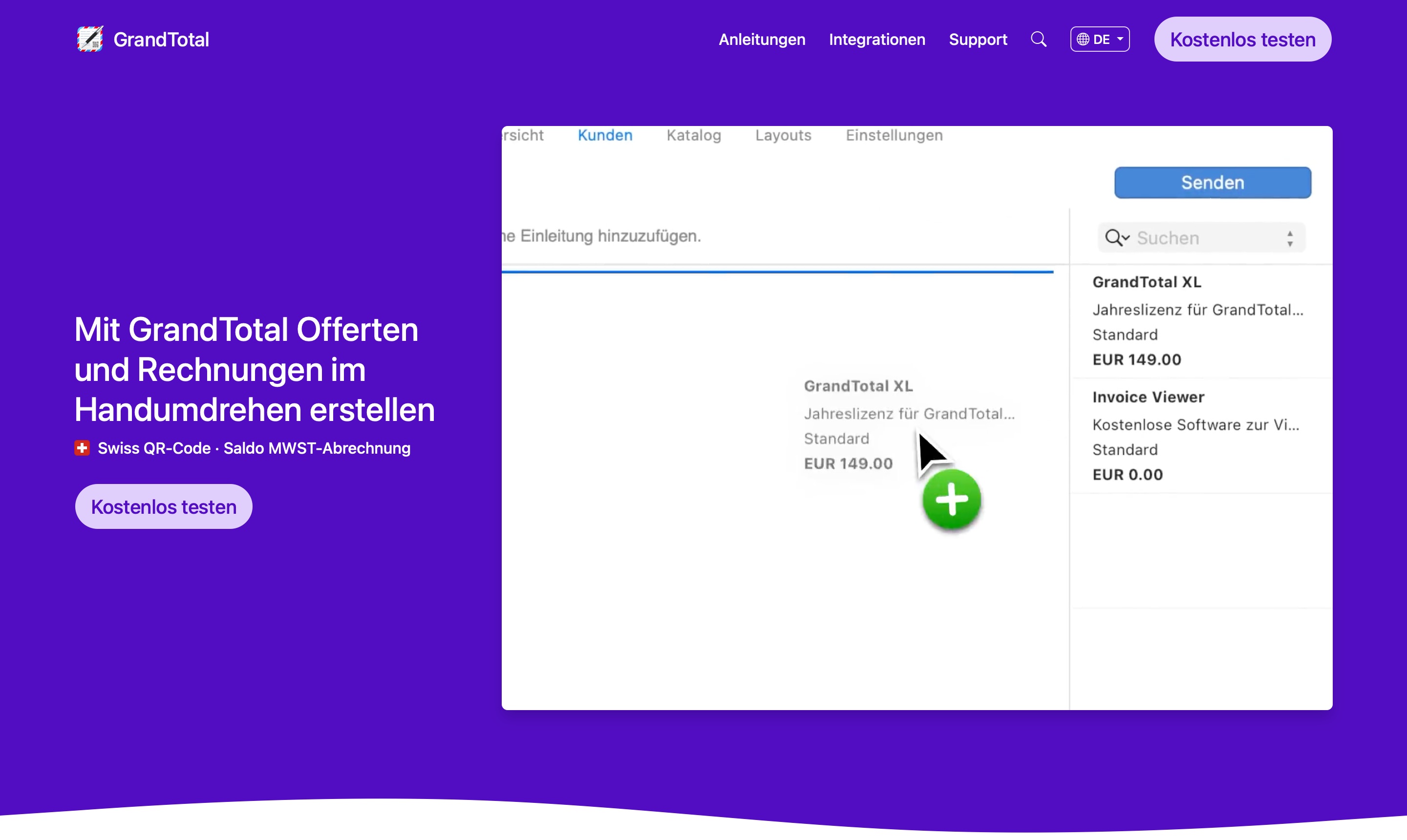1407x840 pixels.
Task: Open the Support menu item
Action: coord(978,39)
